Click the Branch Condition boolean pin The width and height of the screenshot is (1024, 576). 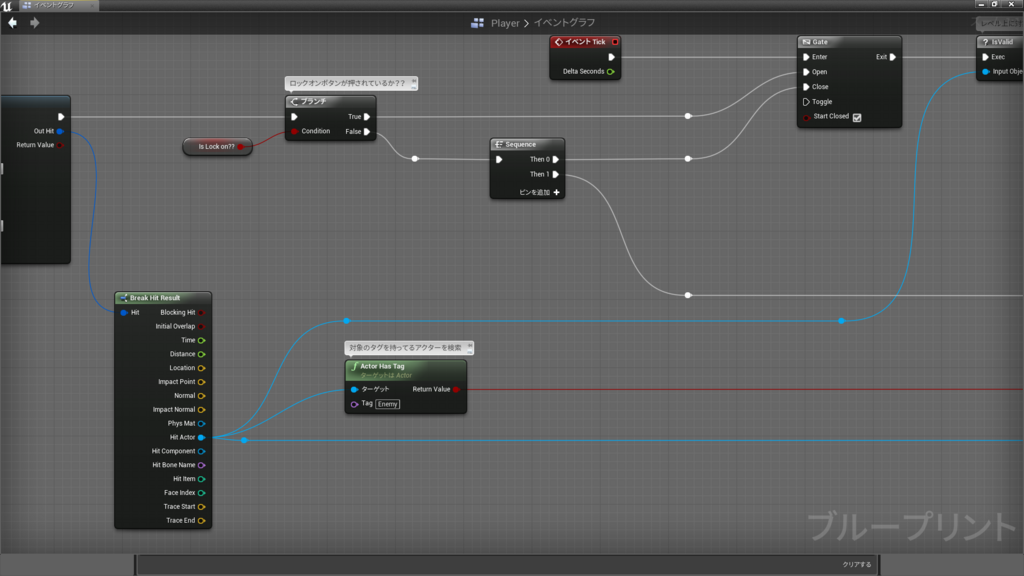(295, 131)
